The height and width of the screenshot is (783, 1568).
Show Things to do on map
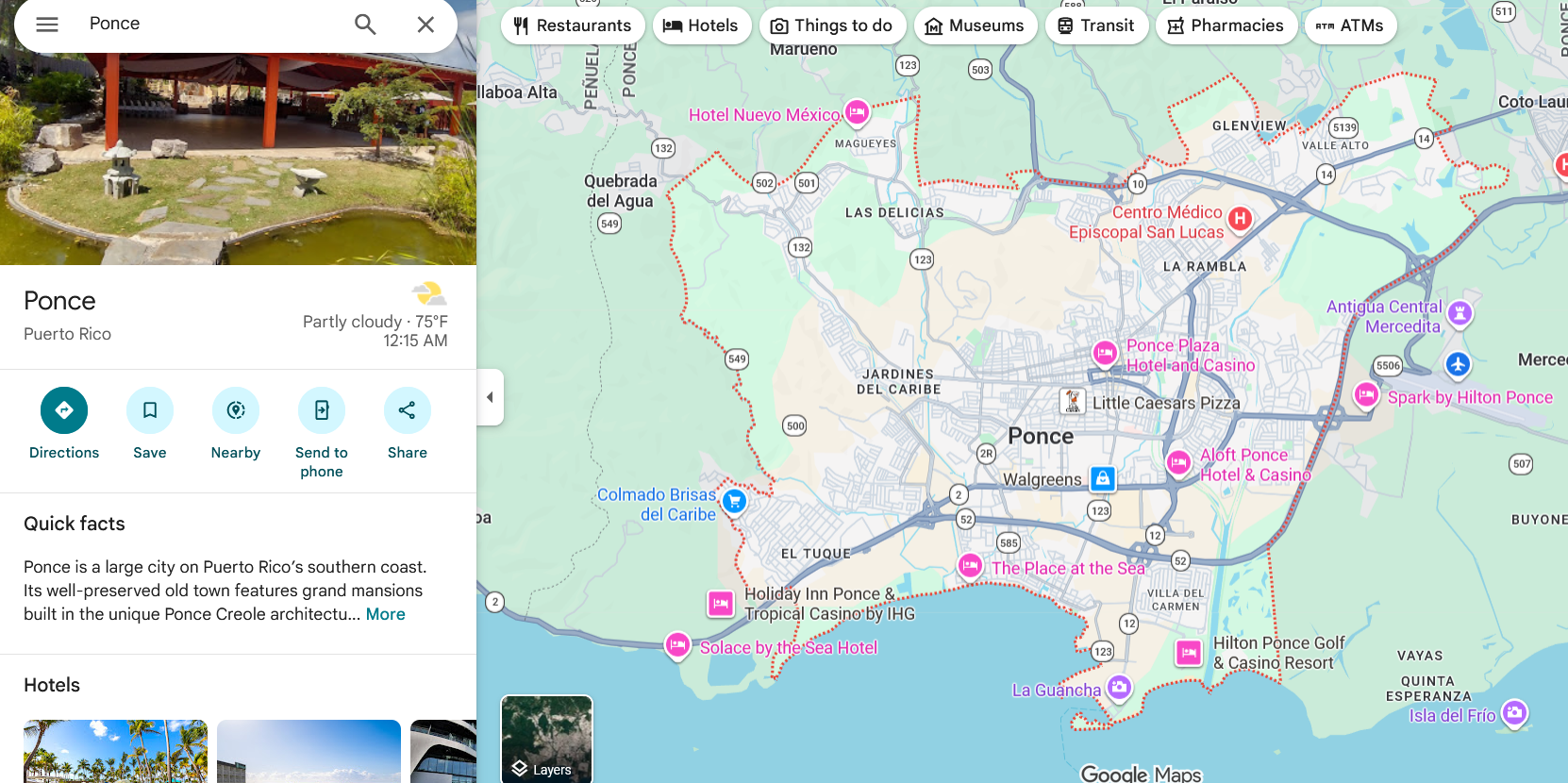(x=832, y=25)
